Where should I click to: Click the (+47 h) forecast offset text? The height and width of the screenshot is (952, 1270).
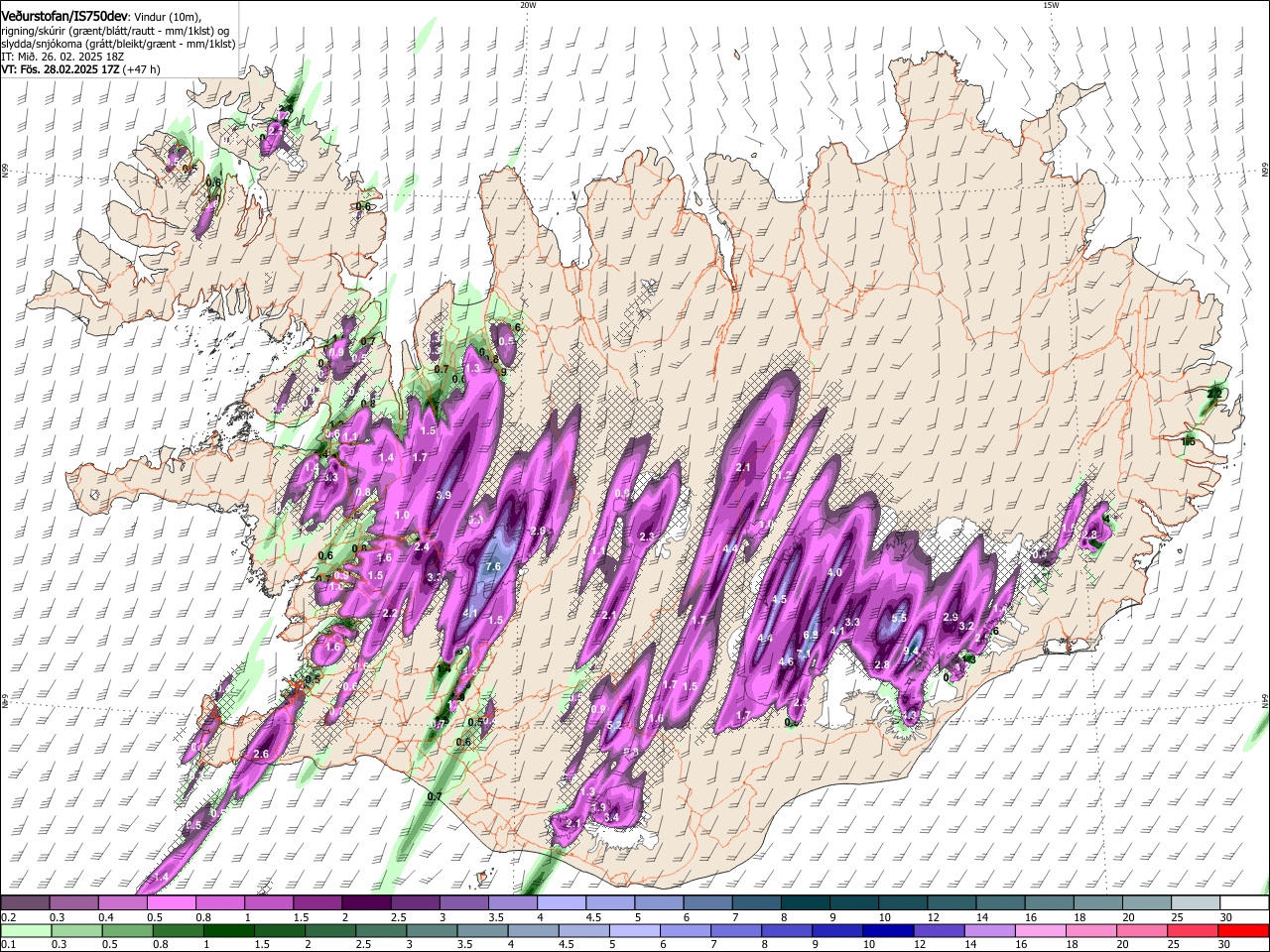(x=140, y=69)
